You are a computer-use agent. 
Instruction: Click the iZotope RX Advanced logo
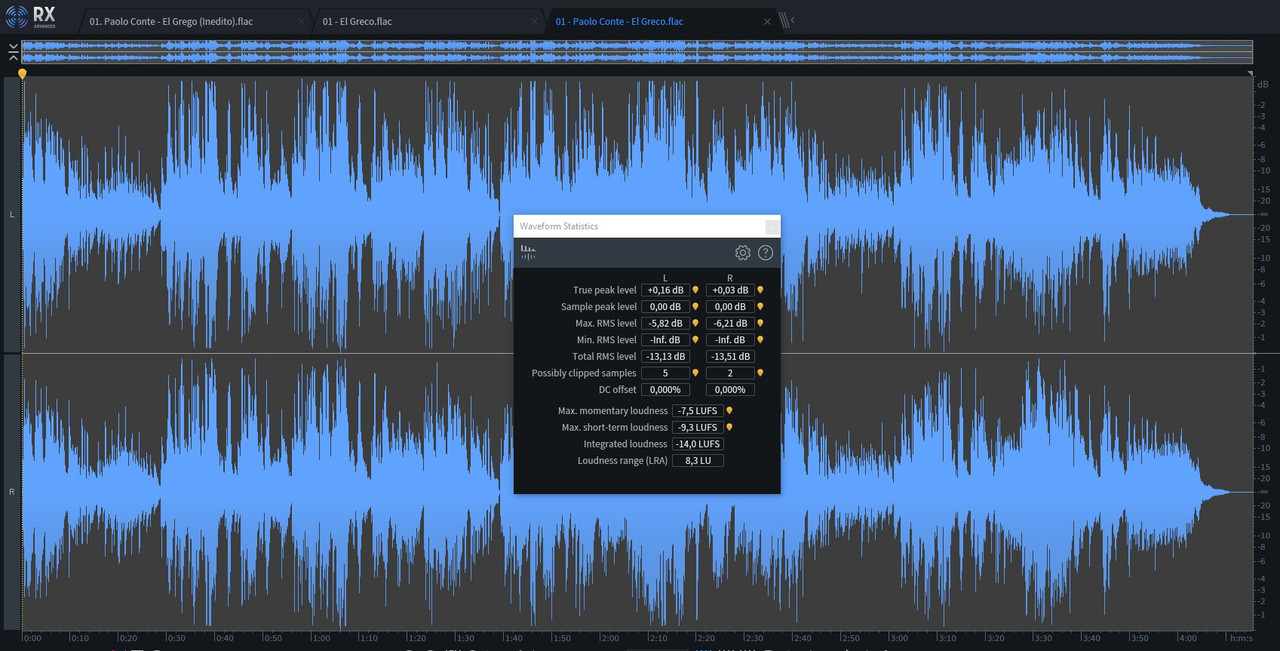click(x=30, y=17)
